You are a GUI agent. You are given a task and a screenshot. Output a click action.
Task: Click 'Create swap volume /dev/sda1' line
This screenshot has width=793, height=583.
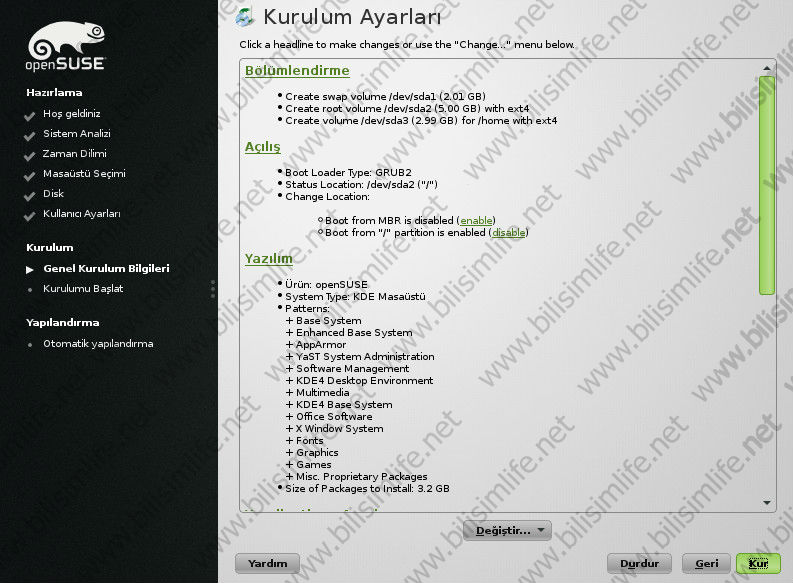click(x=385, y=97)
